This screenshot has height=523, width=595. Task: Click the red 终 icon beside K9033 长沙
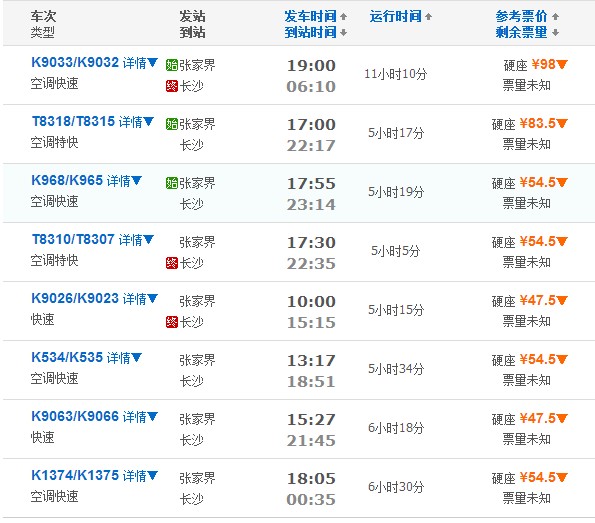click(172, 86)
